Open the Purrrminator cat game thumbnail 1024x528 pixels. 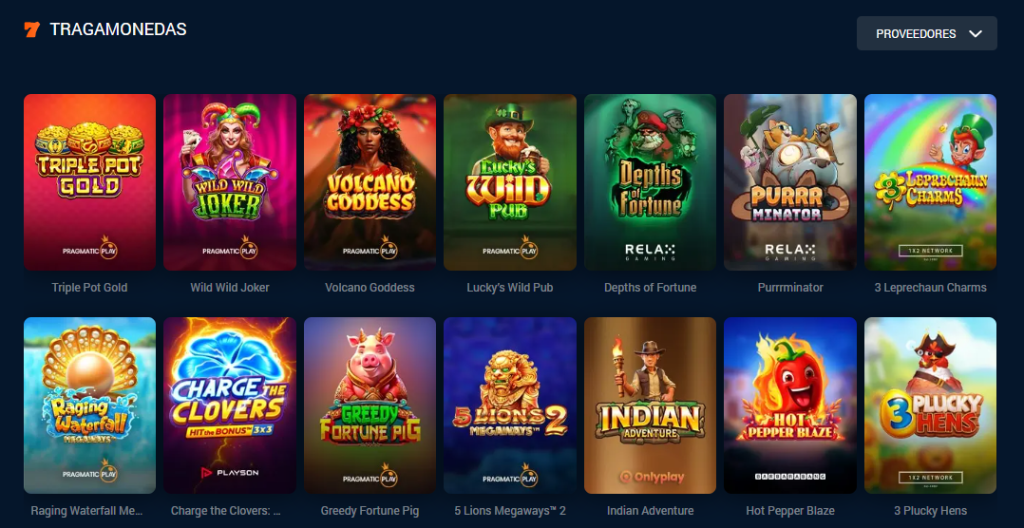pyautogui.click(x=790, y=182)
